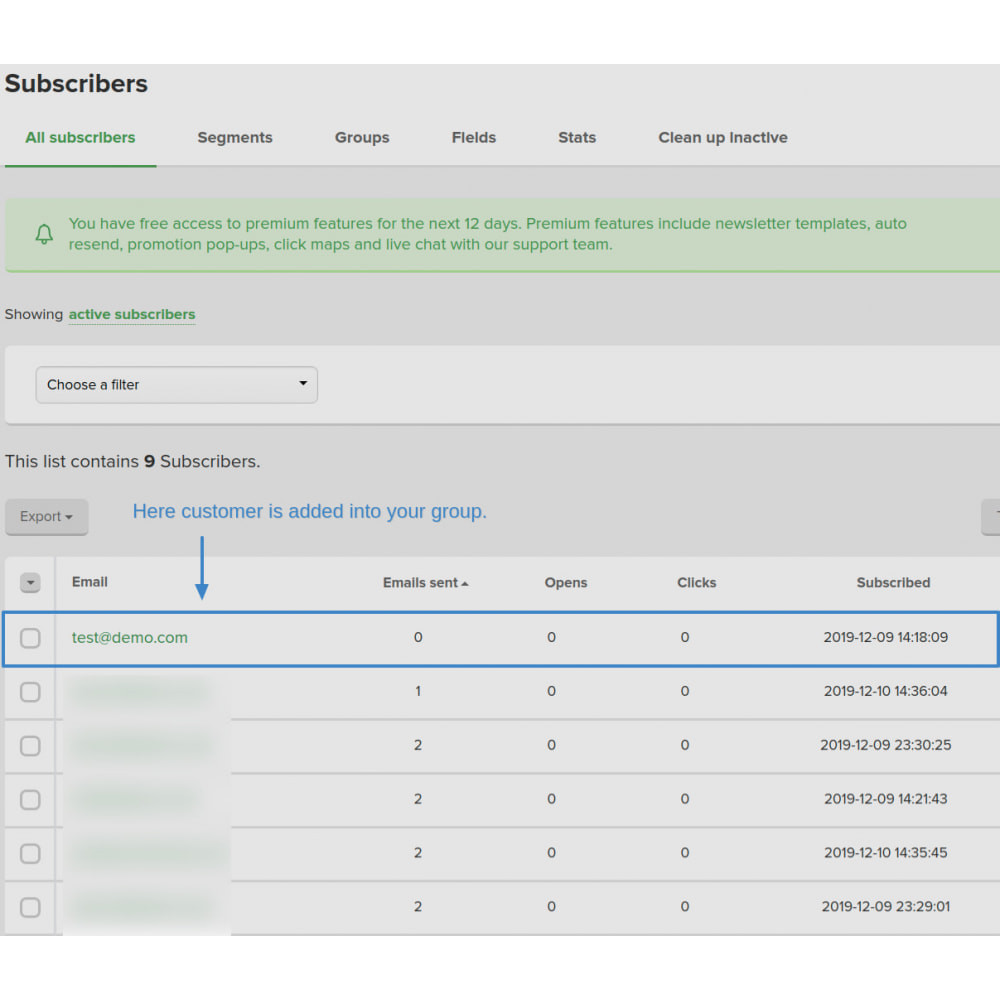Expand the Export dropdown button
The width and height of the screenshot is (1000, 1000).
point(47,517)
